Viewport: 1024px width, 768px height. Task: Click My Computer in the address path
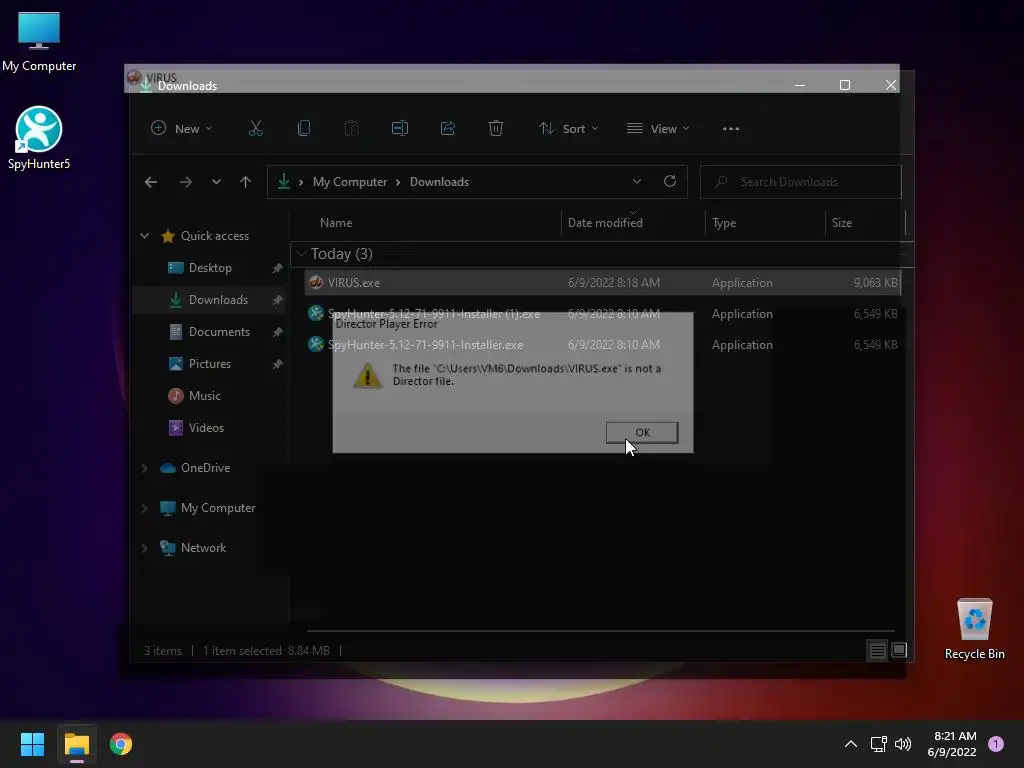click(349, 182)
